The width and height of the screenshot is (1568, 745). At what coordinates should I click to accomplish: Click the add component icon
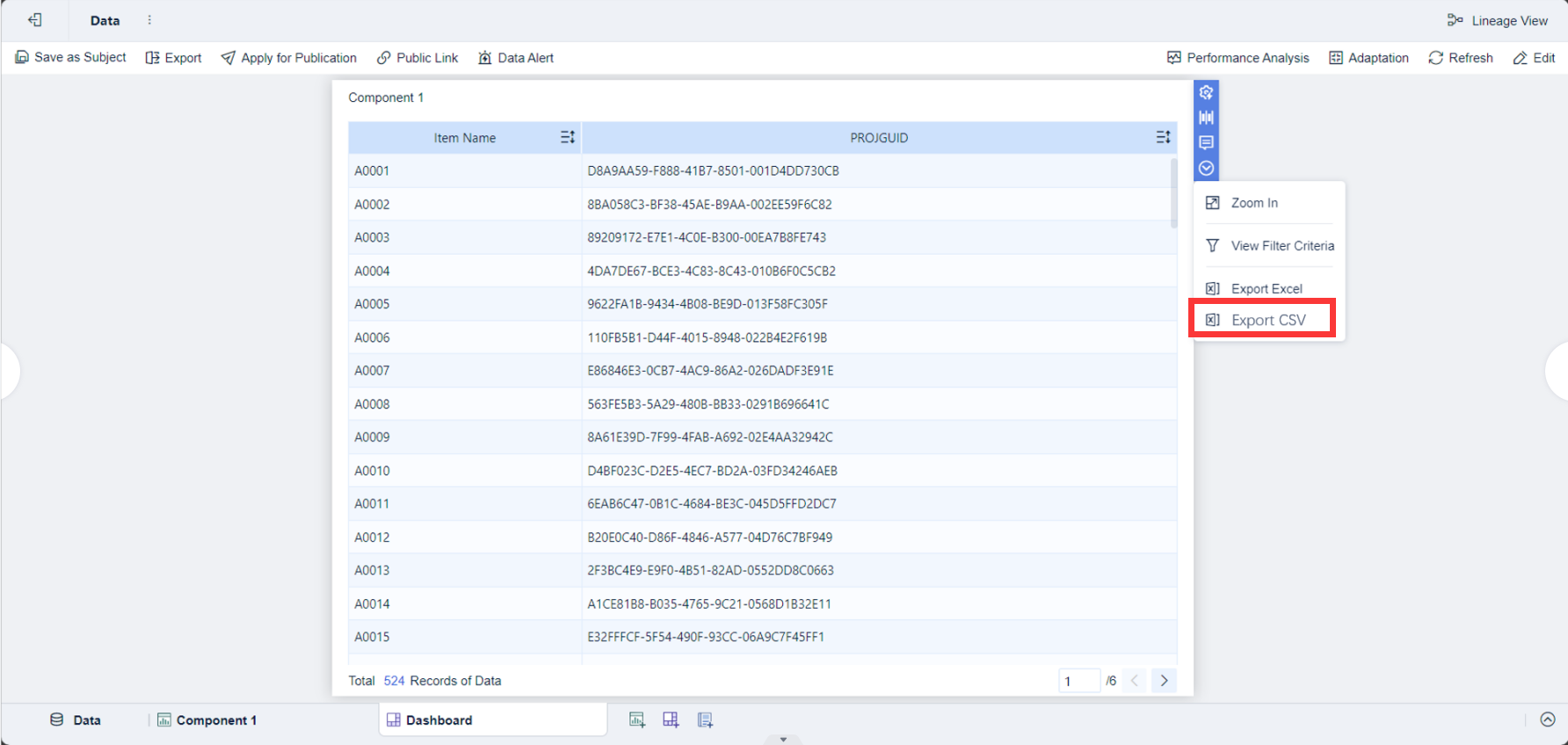(637, 720)
